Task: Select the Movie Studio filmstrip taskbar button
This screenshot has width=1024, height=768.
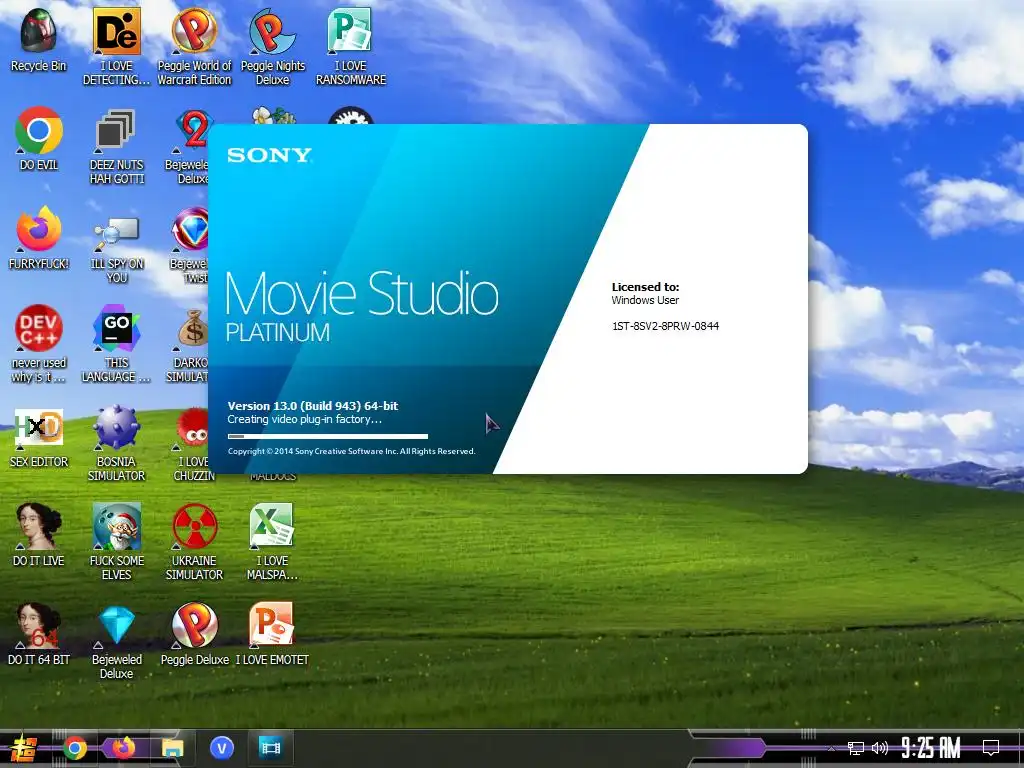Action: (270, 747)
